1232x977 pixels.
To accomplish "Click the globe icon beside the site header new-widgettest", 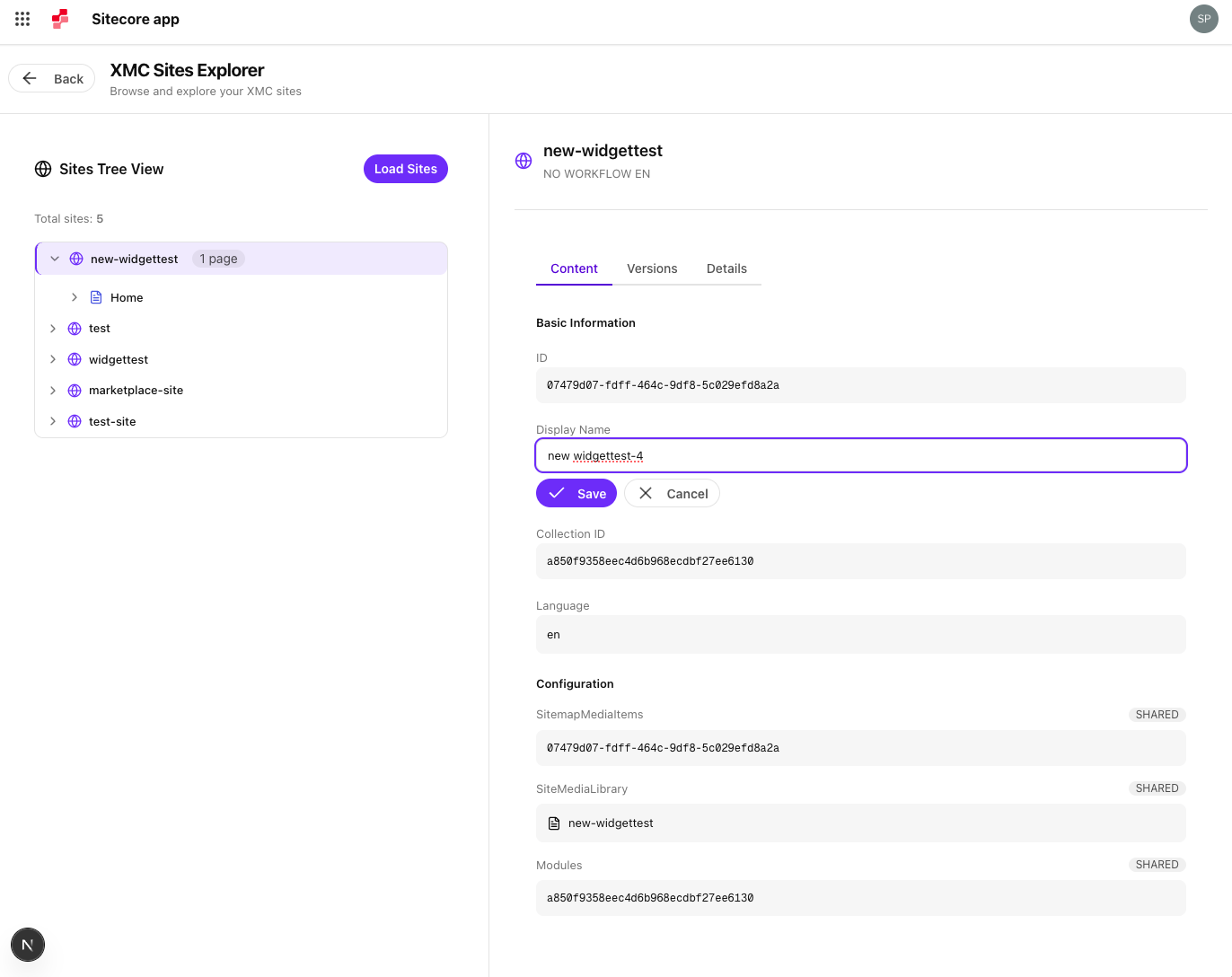I will tap(524, 160).
